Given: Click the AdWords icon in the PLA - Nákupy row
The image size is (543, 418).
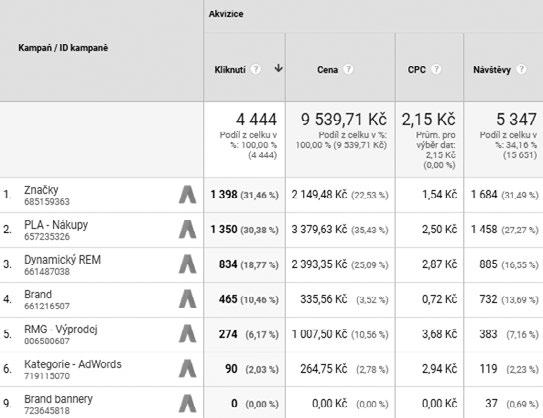Looking at the screenshot, I should (188, 230).
